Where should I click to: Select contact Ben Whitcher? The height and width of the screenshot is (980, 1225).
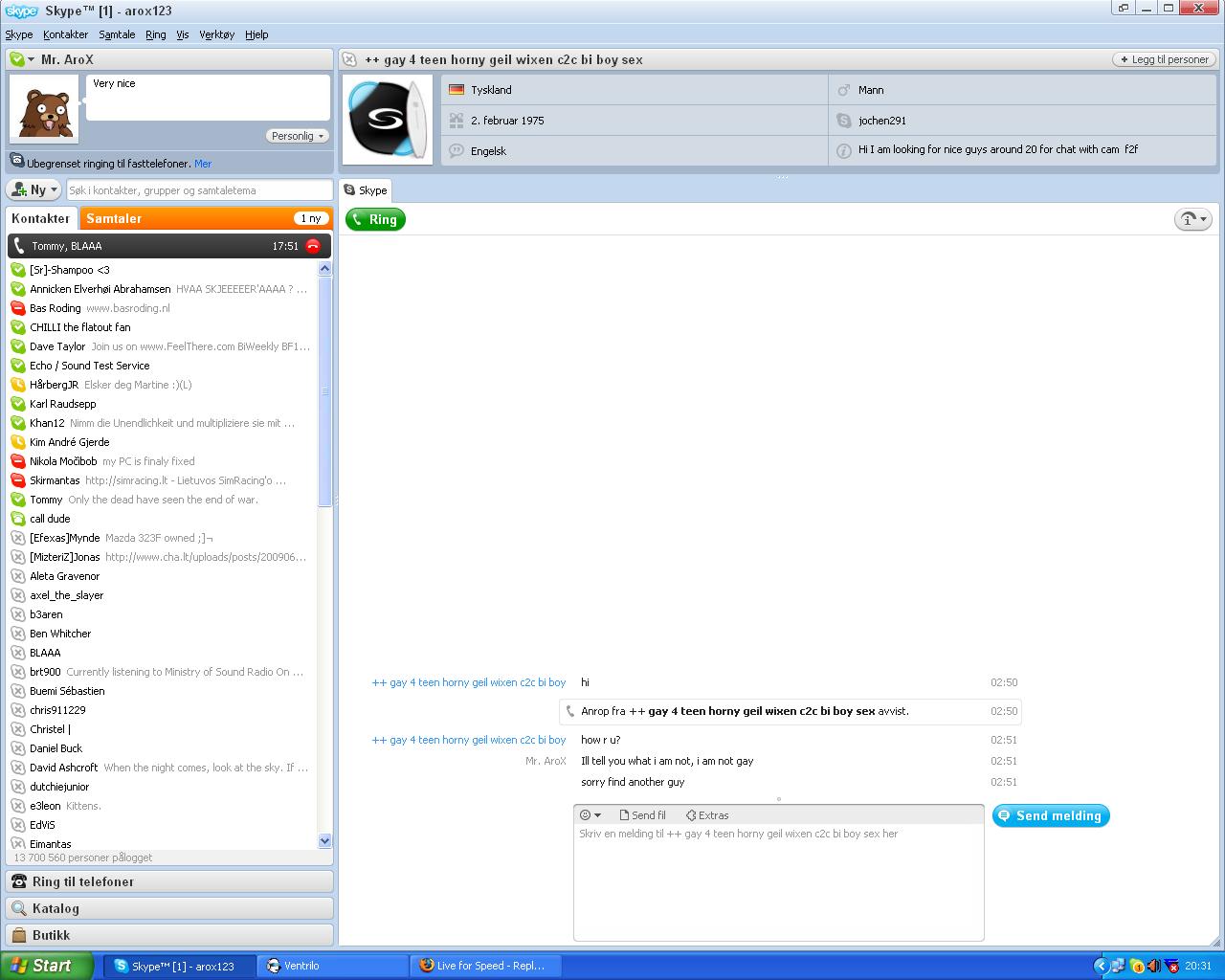tap(161, 634)
